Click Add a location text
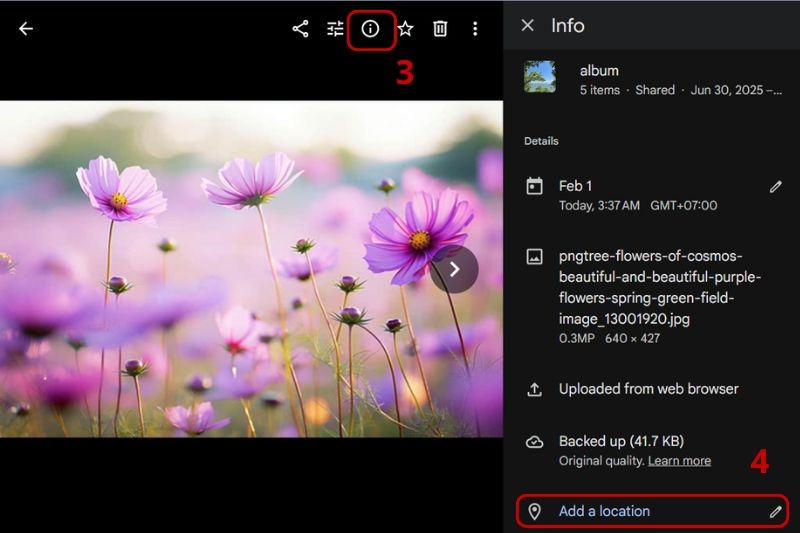This screenshot has height=533, width=800. click(x=604, y=511)
